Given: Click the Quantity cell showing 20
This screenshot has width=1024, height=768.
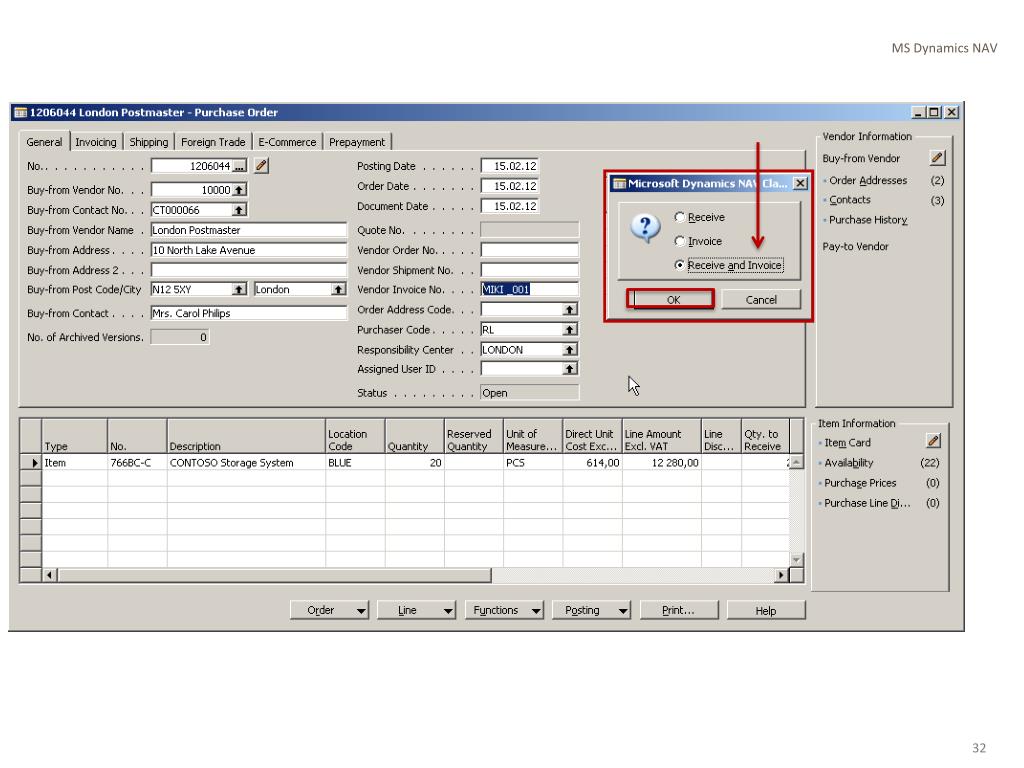Looking at the screenshot, I should (x=414, y=462).
